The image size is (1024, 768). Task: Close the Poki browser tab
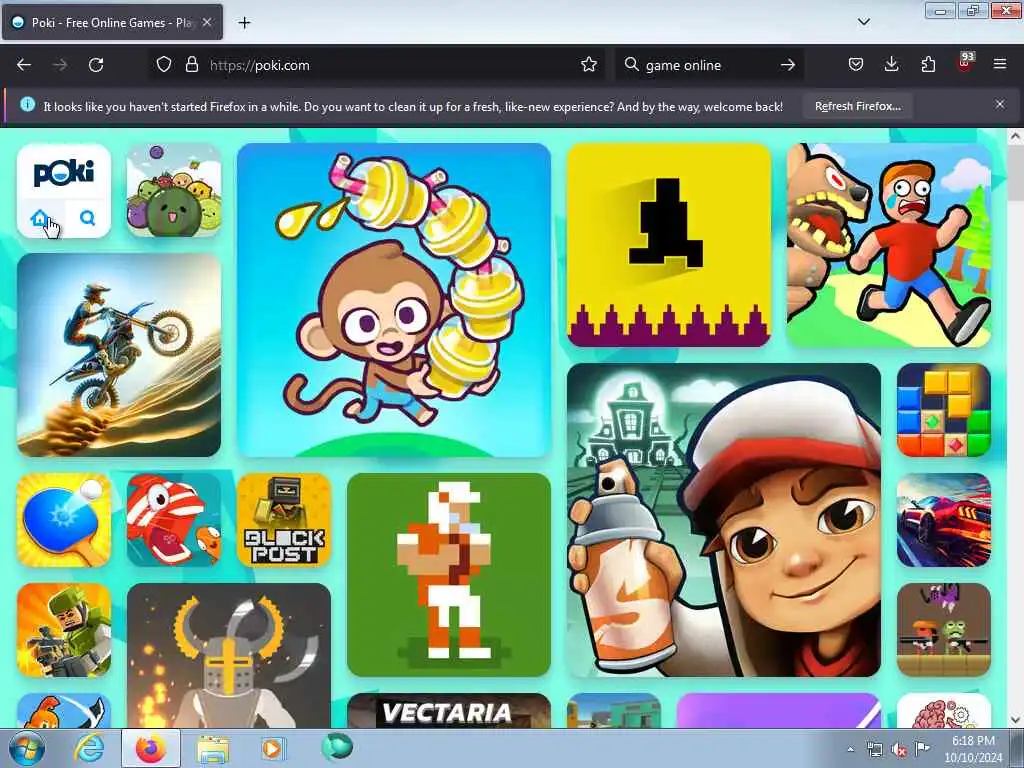tap(207, 22)
